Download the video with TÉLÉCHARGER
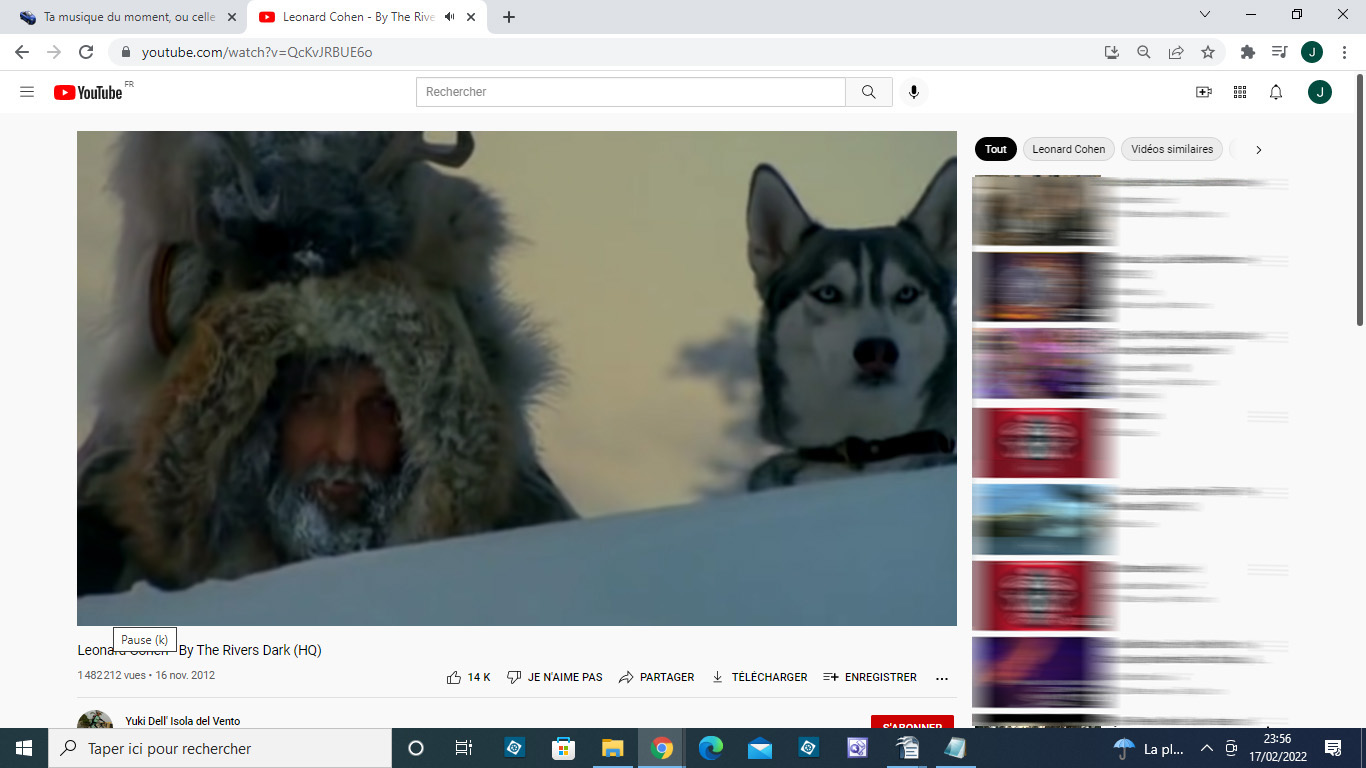Image resolution: width=1366 pixels, height=768 pixels. pyautogui.click(x=759, y=677)
